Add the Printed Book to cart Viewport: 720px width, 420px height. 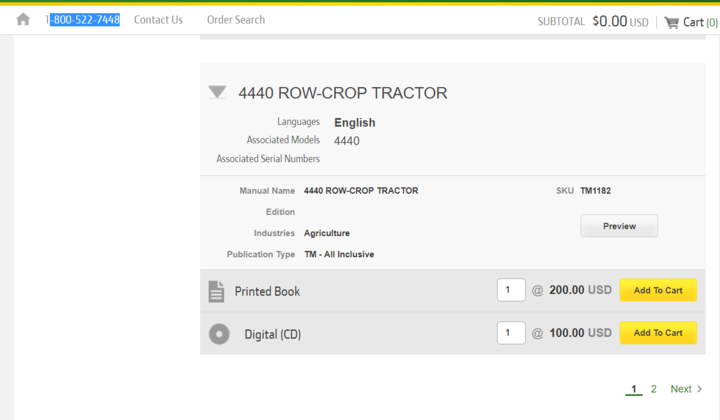[x=658, y=290]
